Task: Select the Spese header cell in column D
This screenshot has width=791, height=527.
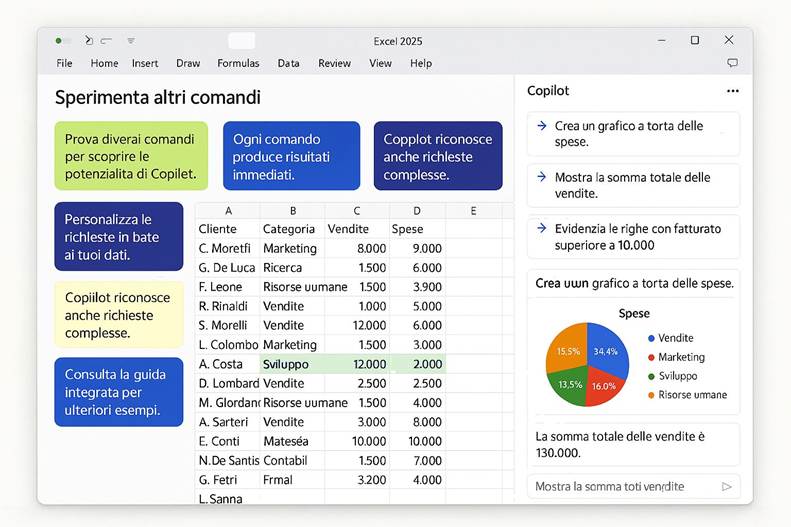Action: coord(417,229)
